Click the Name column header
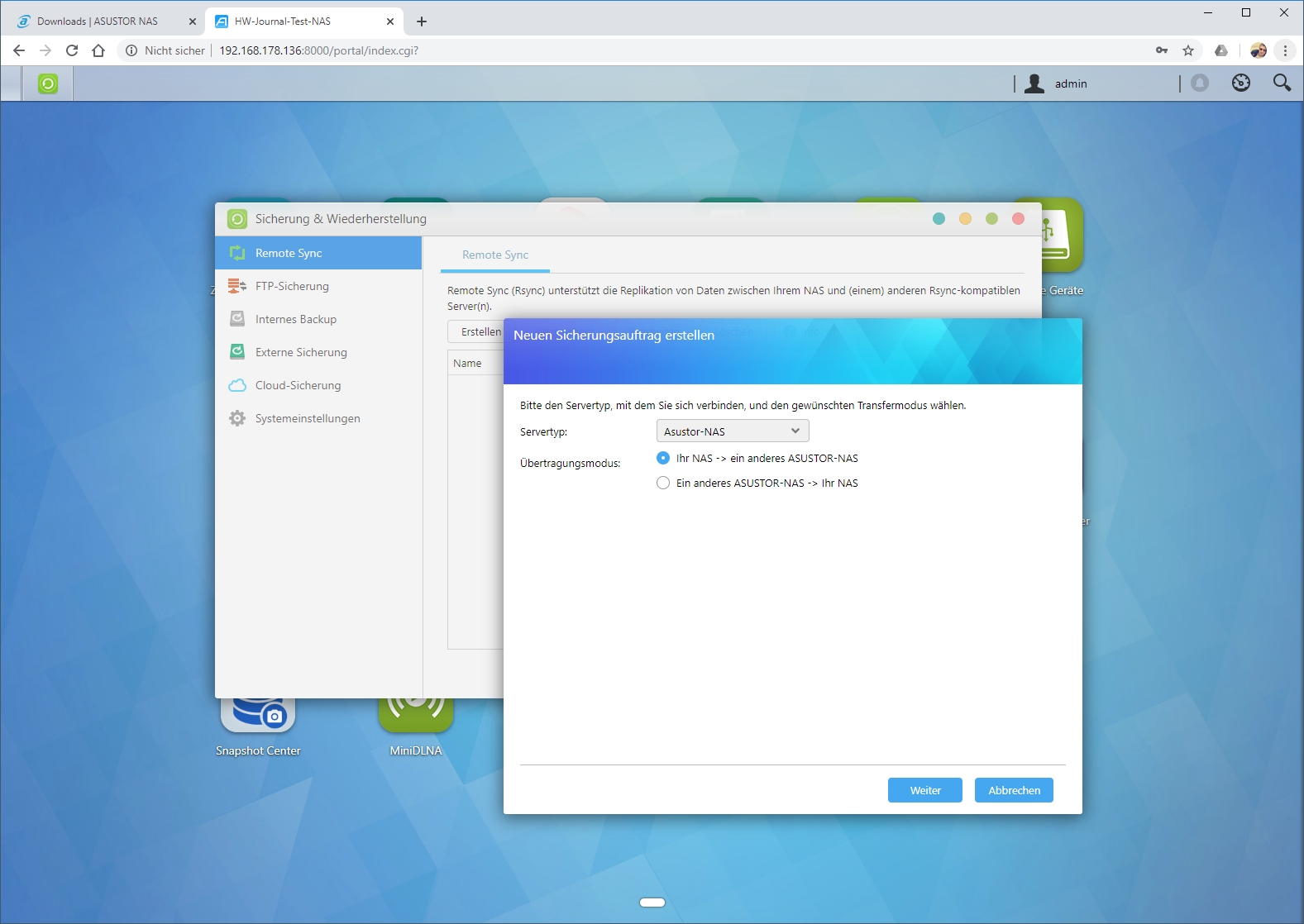1304x924 pixels. 475,363
